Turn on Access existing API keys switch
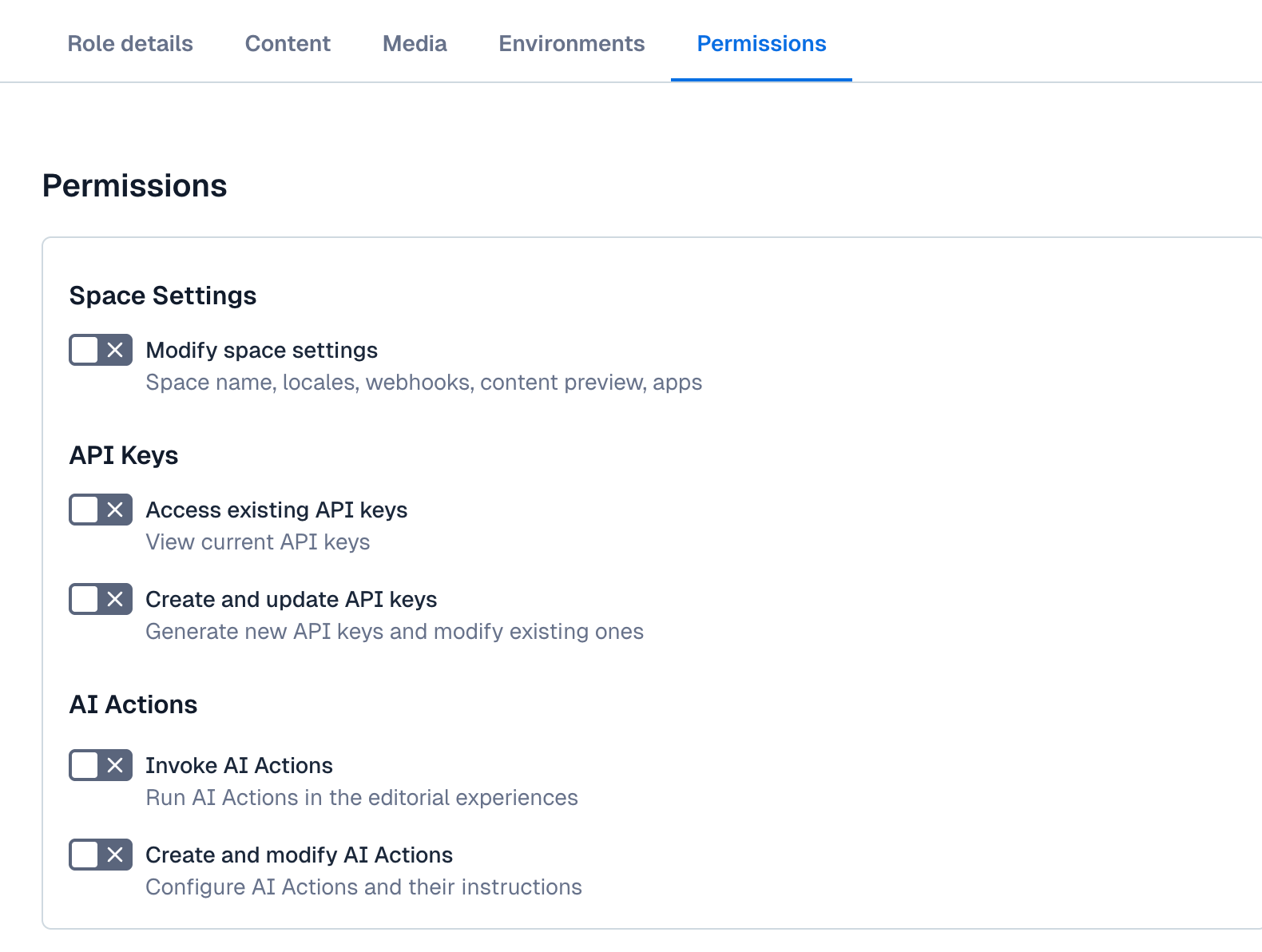Image resolution: width=1262 pixels, height=952 pixels. click(101, 510)
